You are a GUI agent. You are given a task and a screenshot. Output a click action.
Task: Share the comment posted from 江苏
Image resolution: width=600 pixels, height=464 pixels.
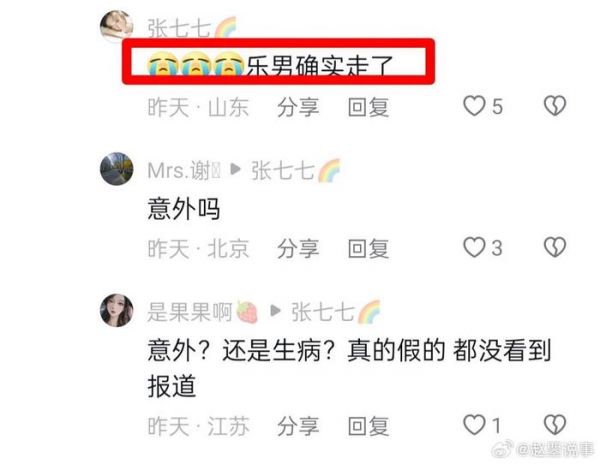click(298, 426)
